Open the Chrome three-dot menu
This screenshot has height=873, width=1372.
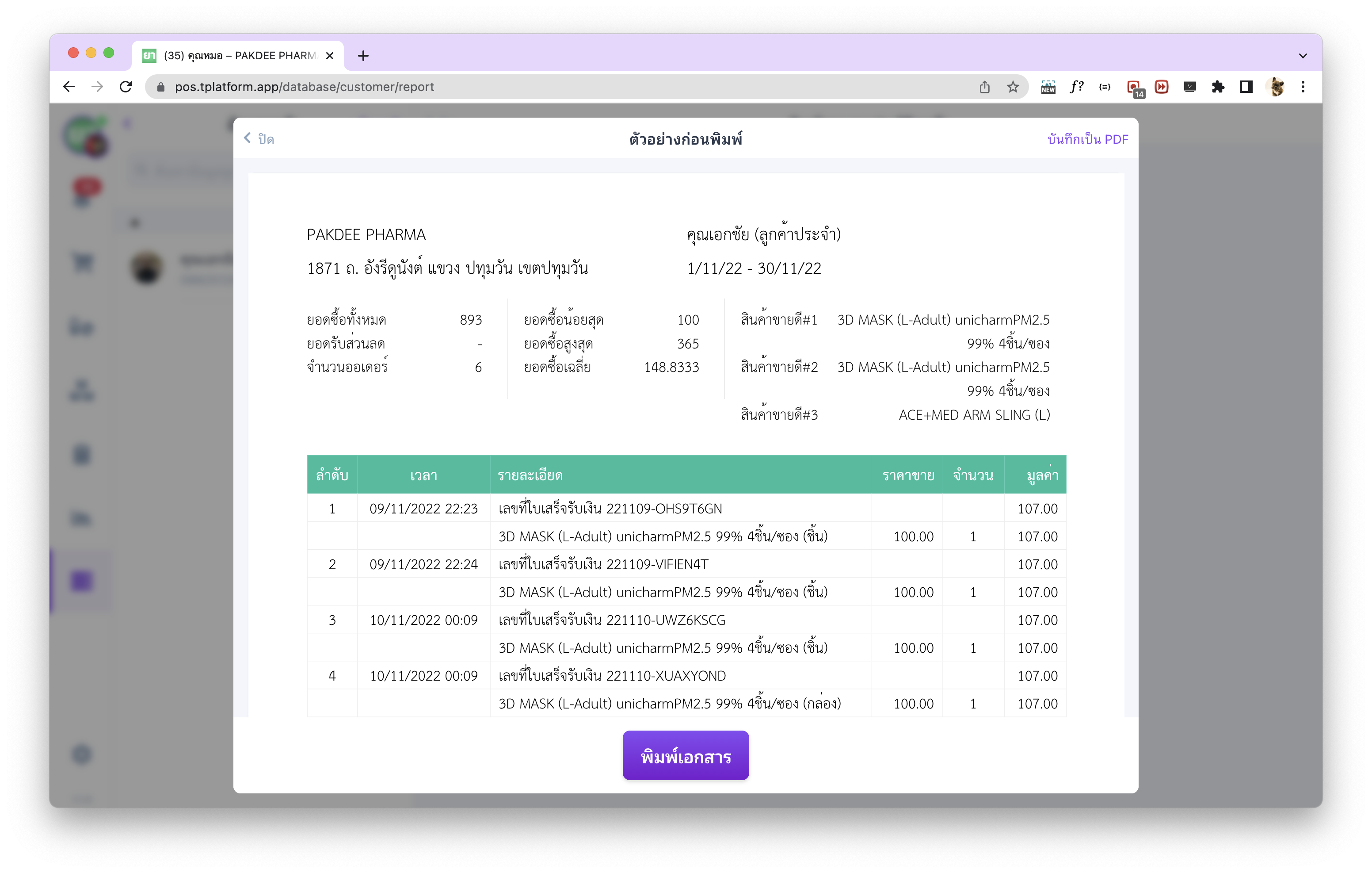coord(1303,87)
